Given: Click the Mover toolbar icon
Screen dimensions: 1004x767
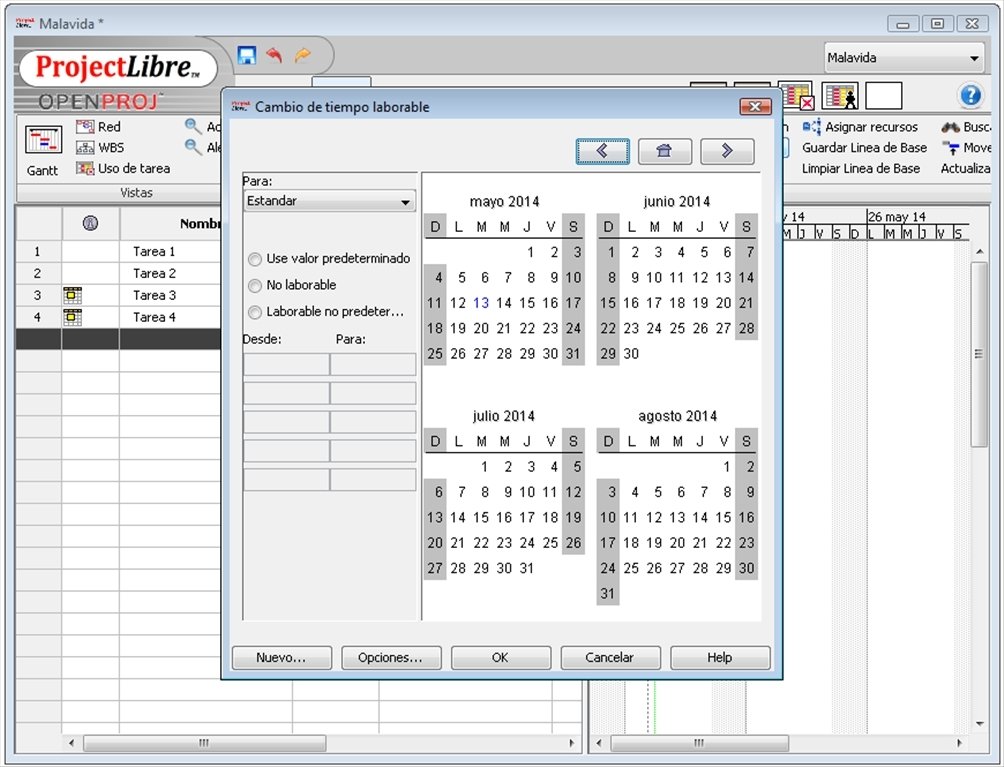Looking at the screenshot, I should pos(950,148).
